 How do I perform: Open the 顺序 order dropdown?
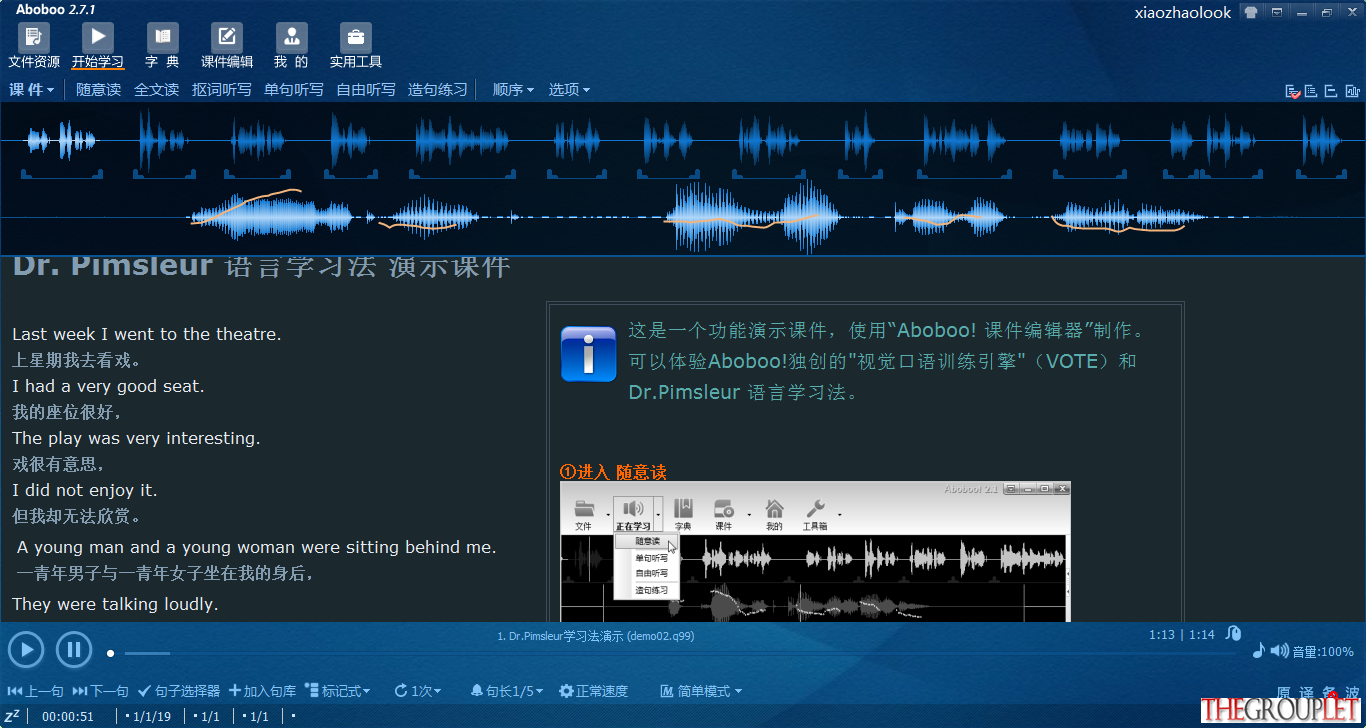[514, 90]
